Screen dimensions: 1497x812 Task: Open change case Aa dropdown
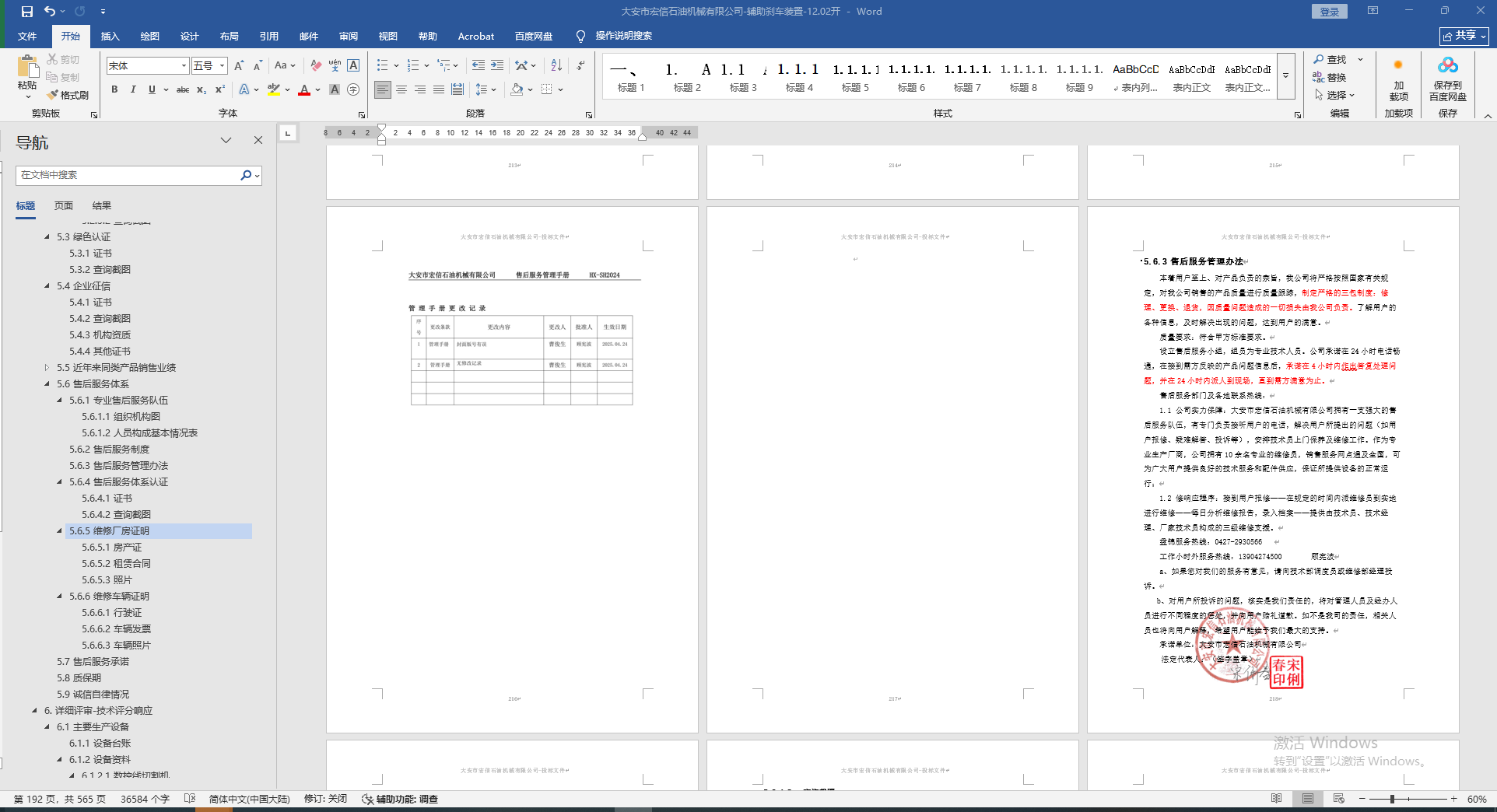(285, 66)
